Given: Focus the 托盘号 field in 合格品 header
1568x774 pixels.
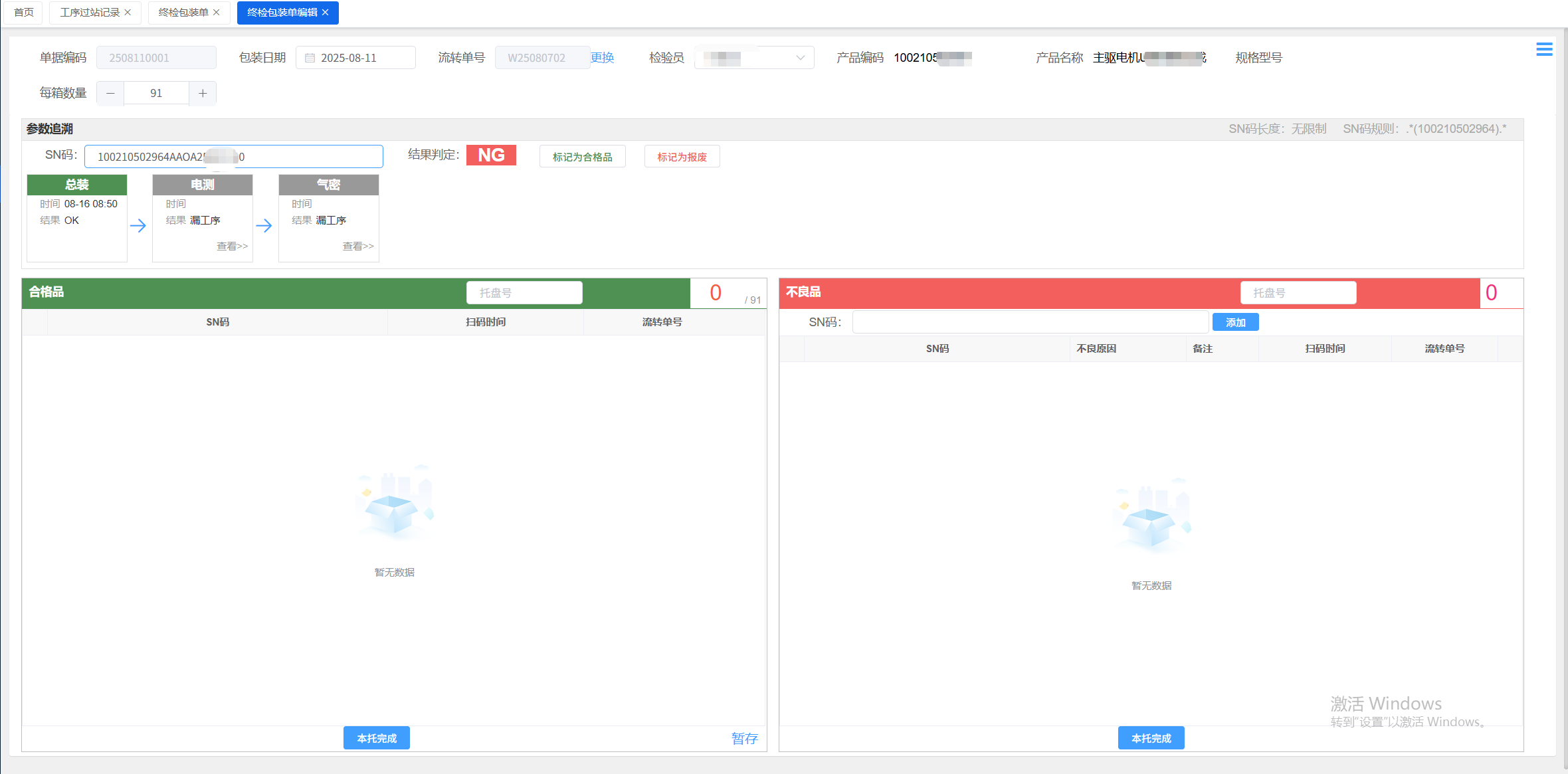Looking at the screenshot, I should tap(524, 293).
